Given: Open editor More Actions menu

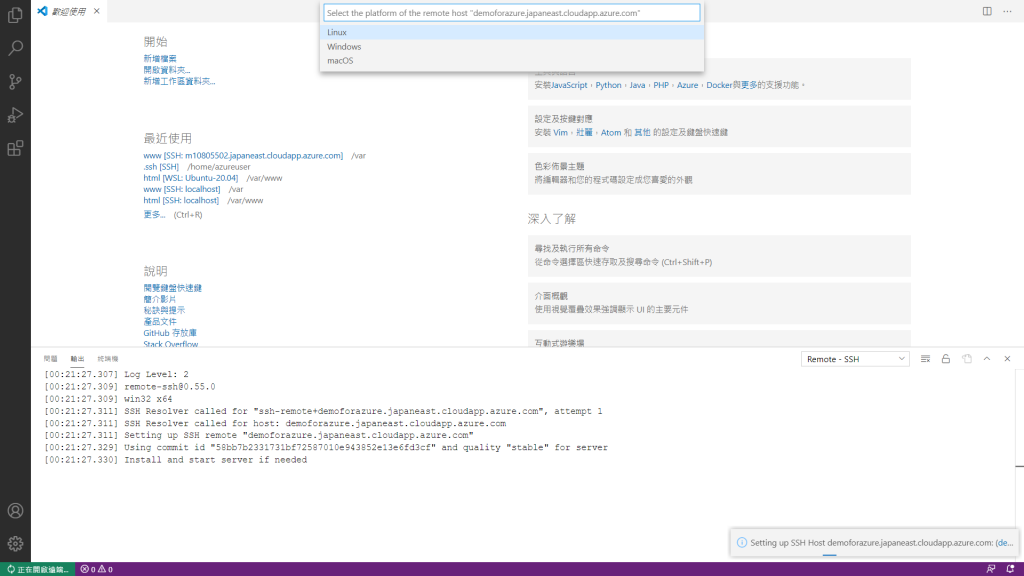Looking at the screenshot, I should [x=1007, y=11].
